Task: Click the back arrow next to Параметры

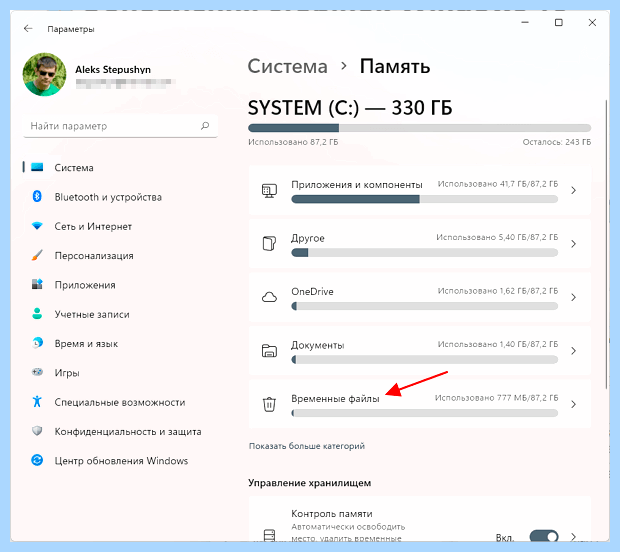Action: click(x=28, y=28)
